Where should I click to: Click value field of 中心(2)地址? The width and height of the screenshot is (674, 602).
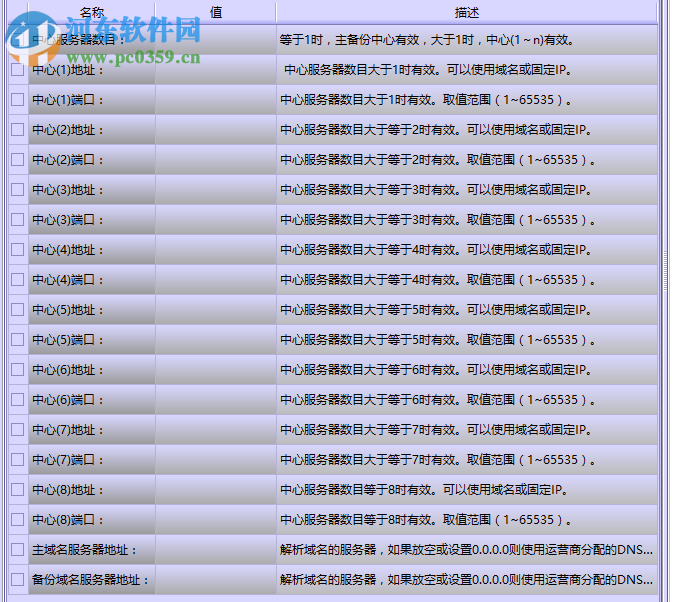[x=216, y=129]
